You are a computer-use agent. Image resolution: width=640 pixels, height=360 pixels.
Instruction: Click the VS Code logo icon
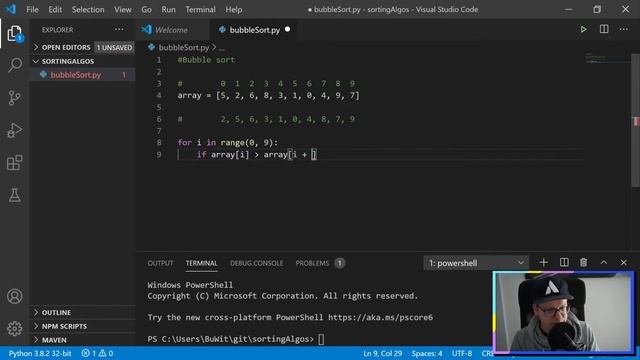coord(11,9)
